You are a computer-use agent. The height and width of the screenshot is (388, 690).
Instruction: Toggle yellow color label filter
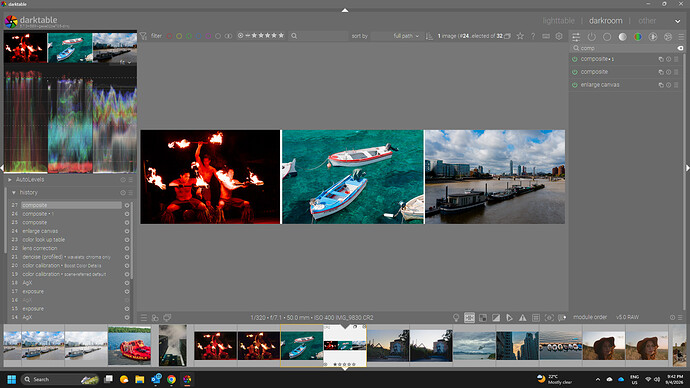(179, 36)
